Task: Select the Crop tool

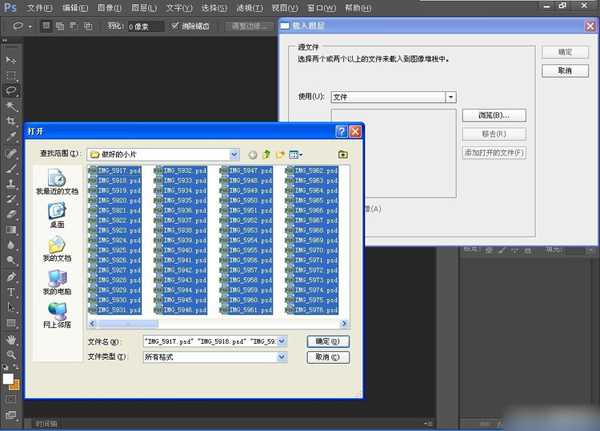Action: tap(12, 122)
